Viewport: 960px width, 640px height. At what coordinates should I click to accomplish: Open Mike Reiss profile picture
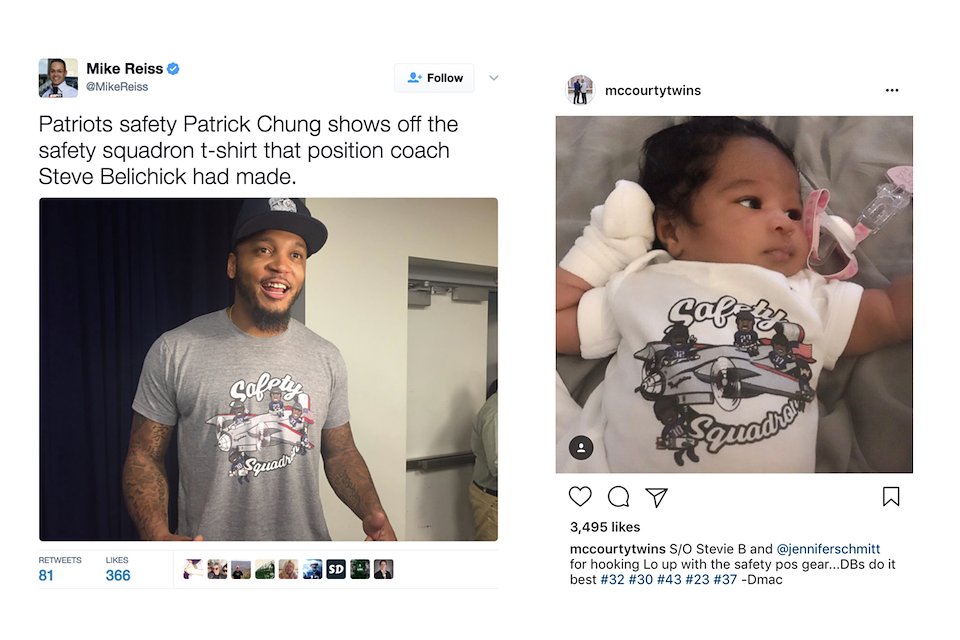pyautogui.click(x=58, y=78)
